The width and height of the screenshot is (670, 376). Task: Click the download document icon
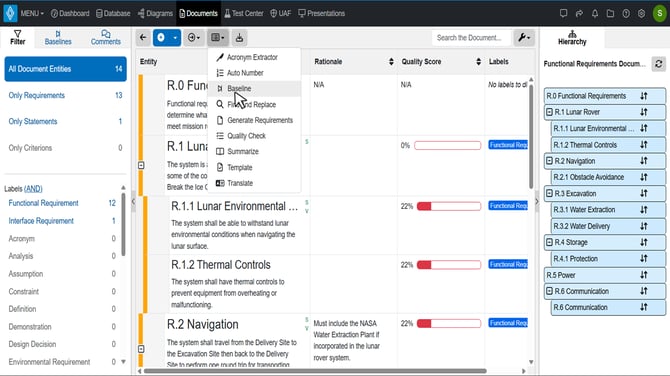click(239, 38)
